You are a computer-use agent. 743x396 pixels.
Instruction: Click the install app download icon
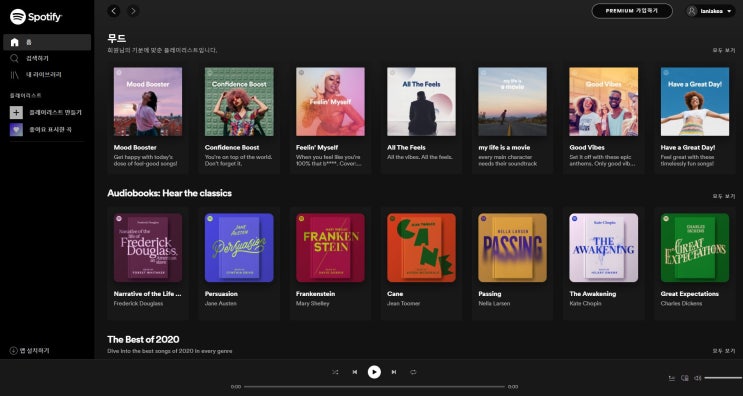pos(14,351)
